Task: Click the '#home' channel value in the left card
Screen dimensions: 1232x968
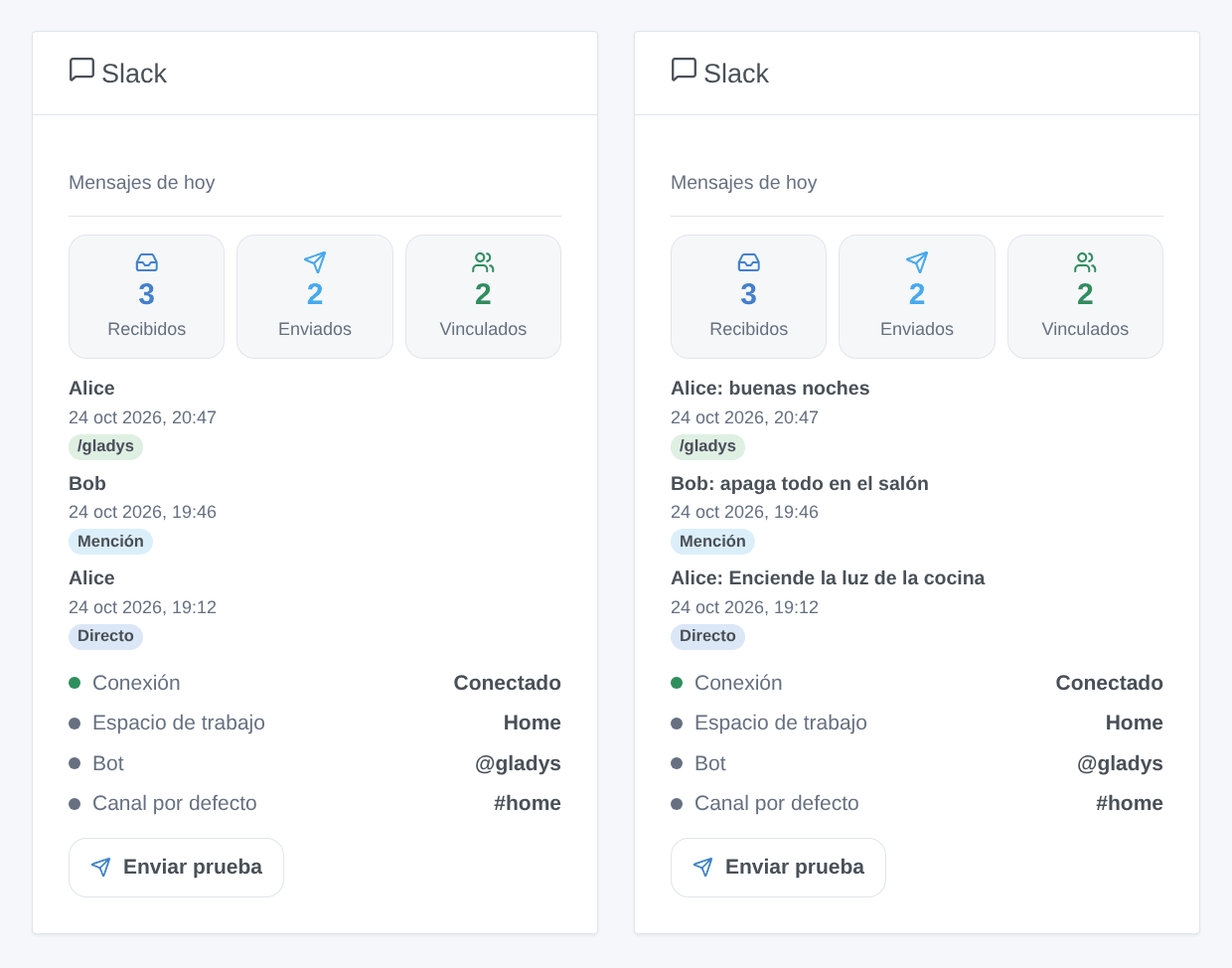Action: click(x=528, y=803)
